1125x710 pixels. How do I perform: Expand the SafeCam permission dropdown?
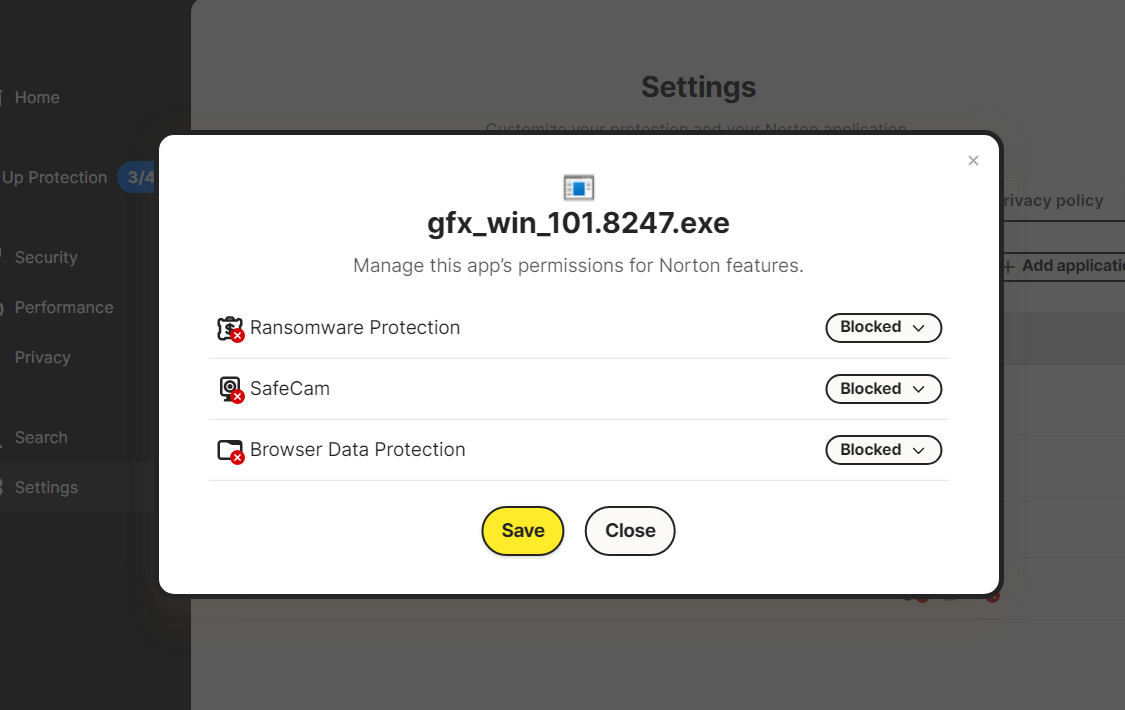pos(883,389)
